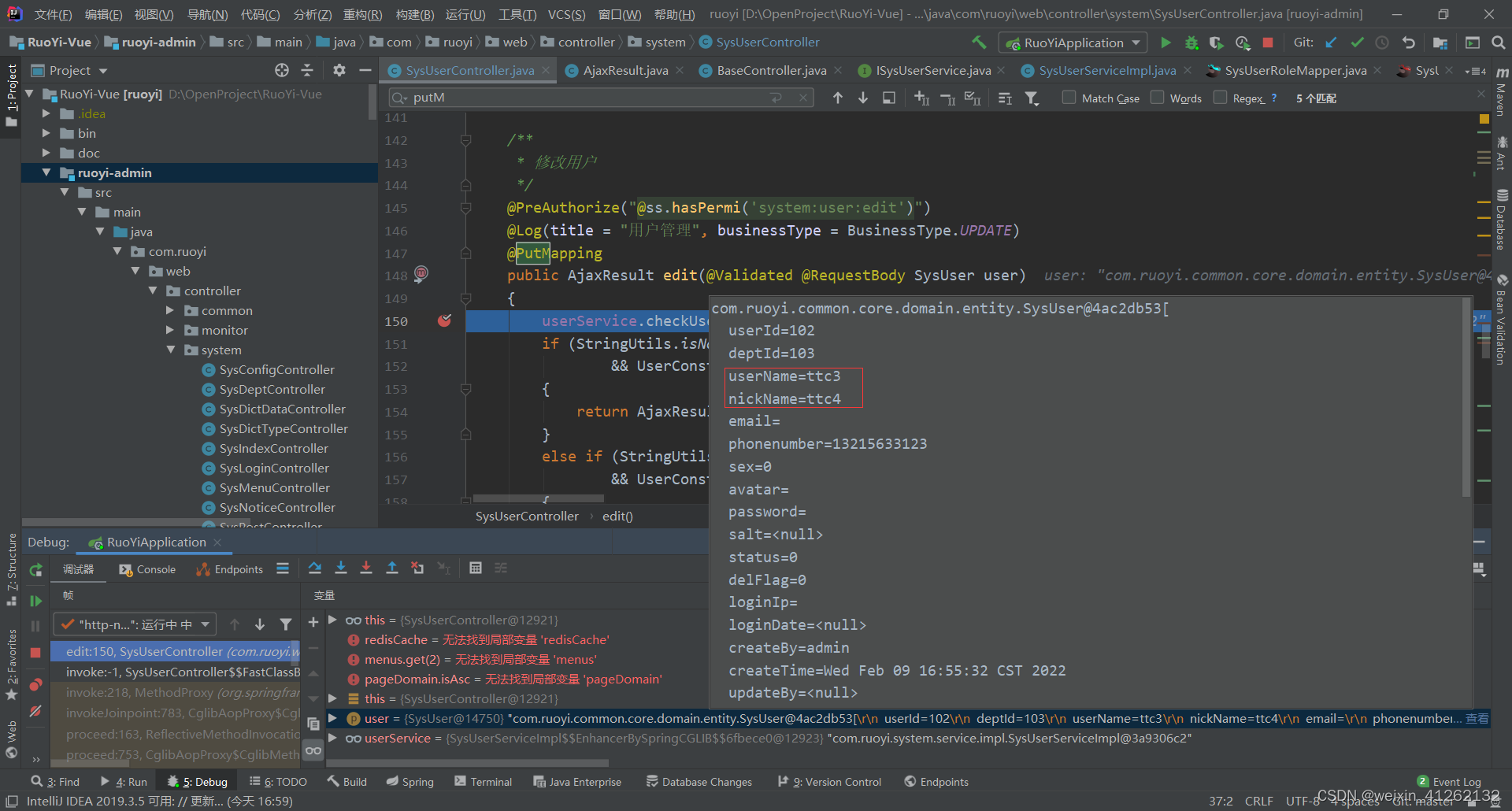Open Database side tool window
This screenshot has width=1512, height=811.
(x=1502, y=220)
